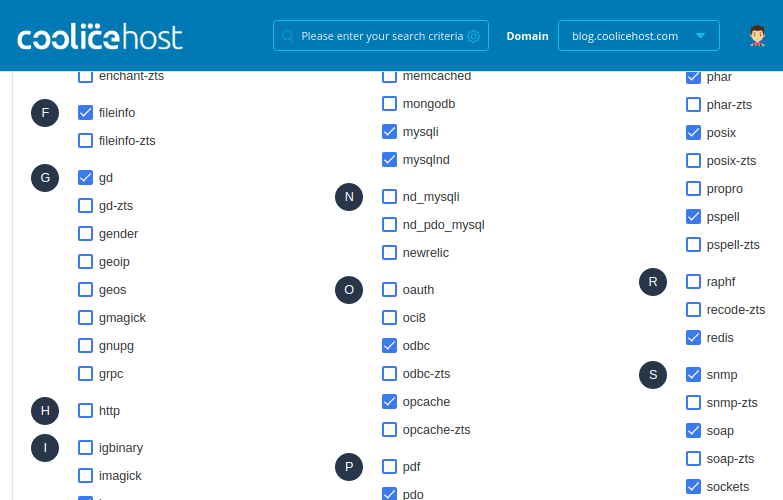Disable the sockets extension
The image size is (783, 500).
point(694,487)
